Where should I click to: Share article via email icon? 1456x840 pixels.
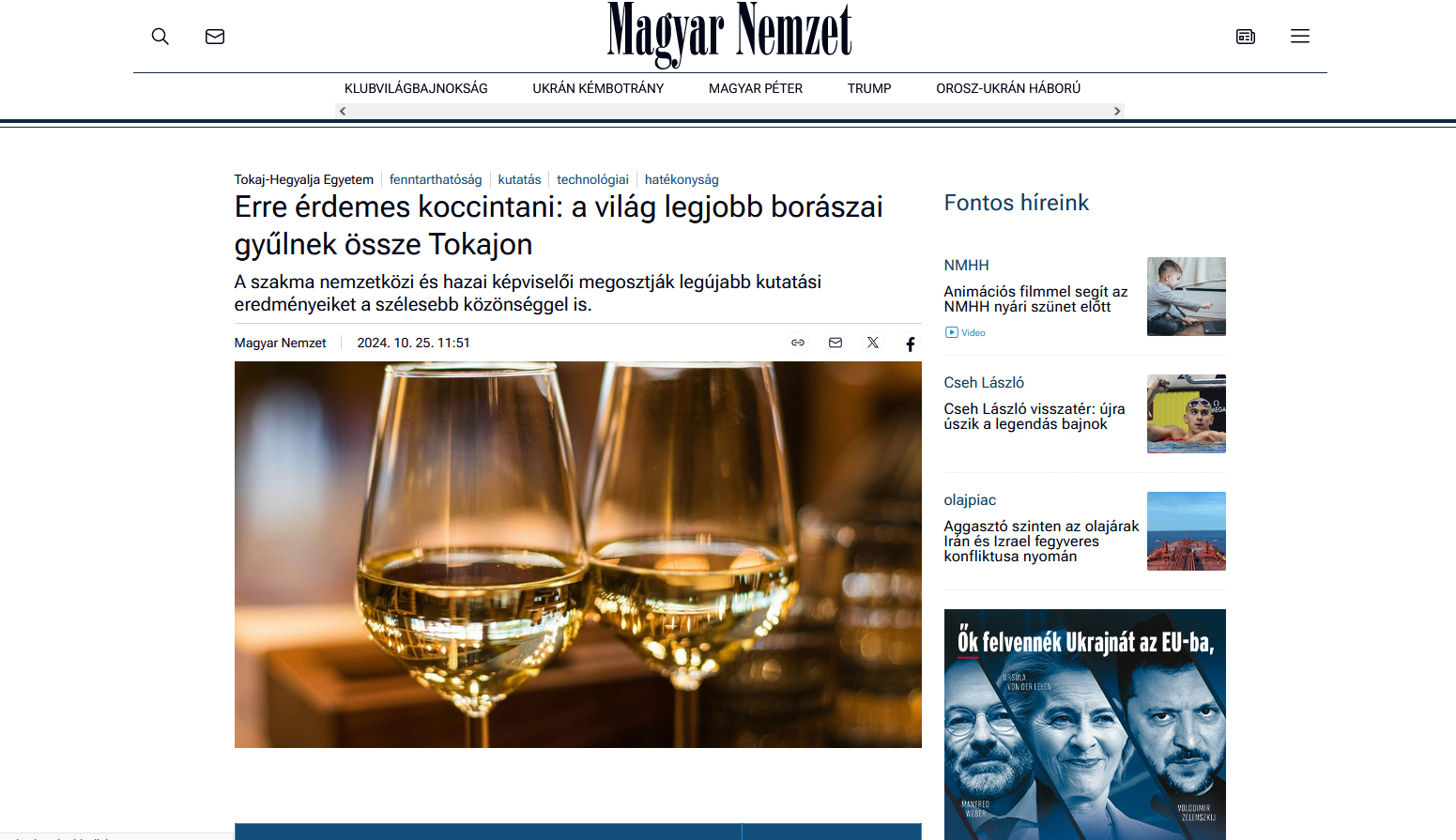tap(835, 343)
